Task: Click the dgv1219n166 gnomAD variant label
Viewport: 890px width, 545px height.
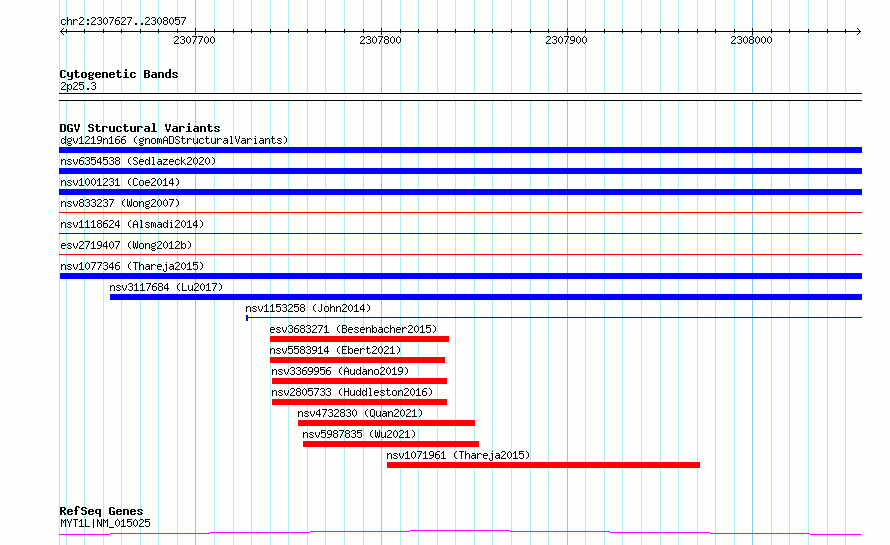Action: point(174,140)
